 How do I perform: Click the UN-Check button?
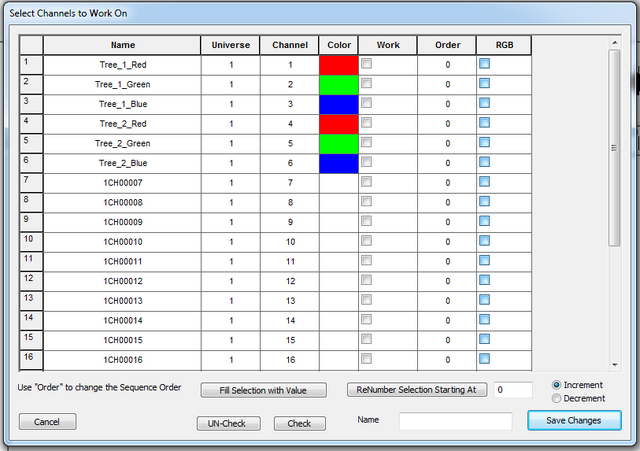tap(228, 423)
